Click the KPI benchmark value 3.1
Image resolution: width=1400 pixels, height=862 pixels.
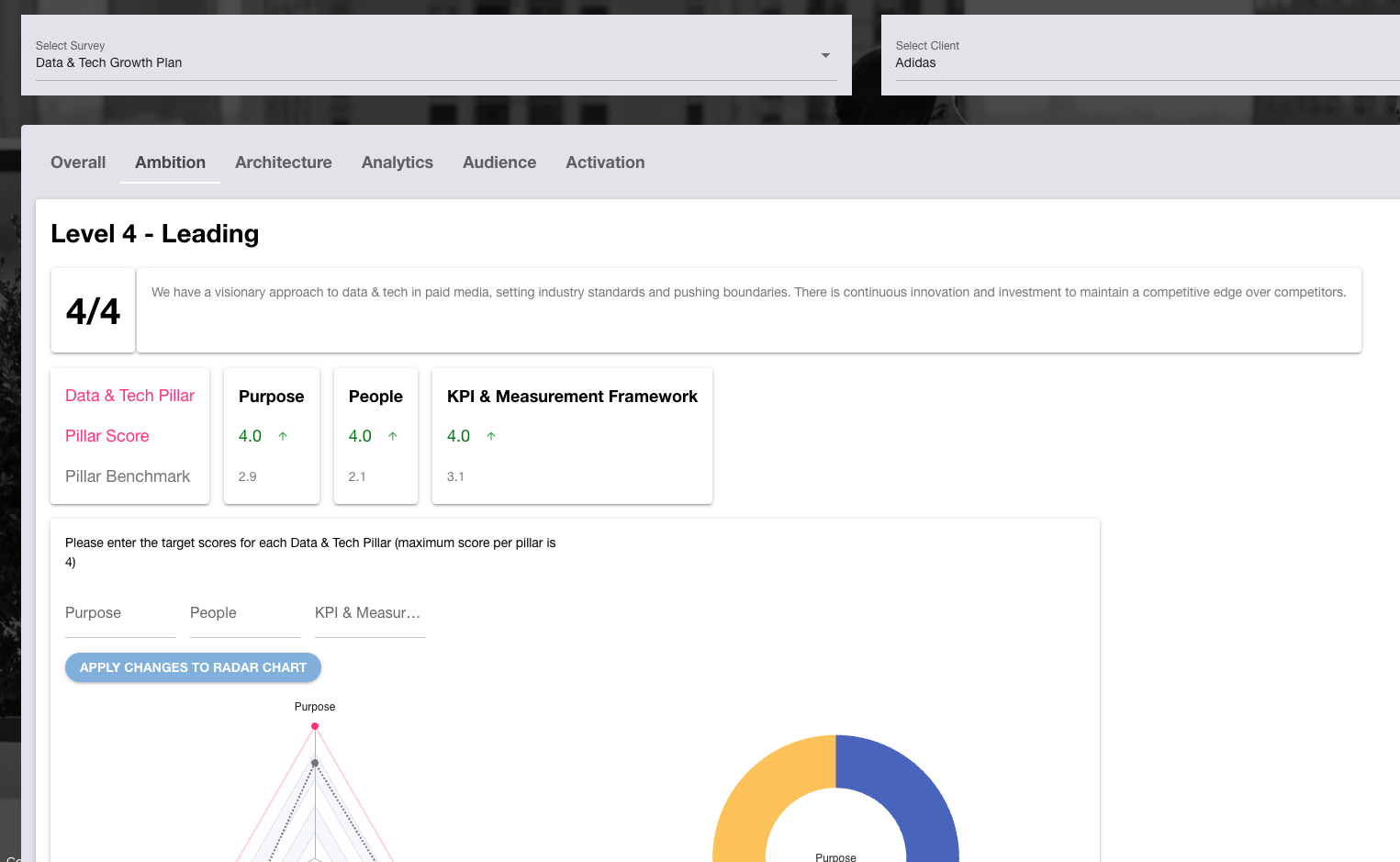click(455, 476)
